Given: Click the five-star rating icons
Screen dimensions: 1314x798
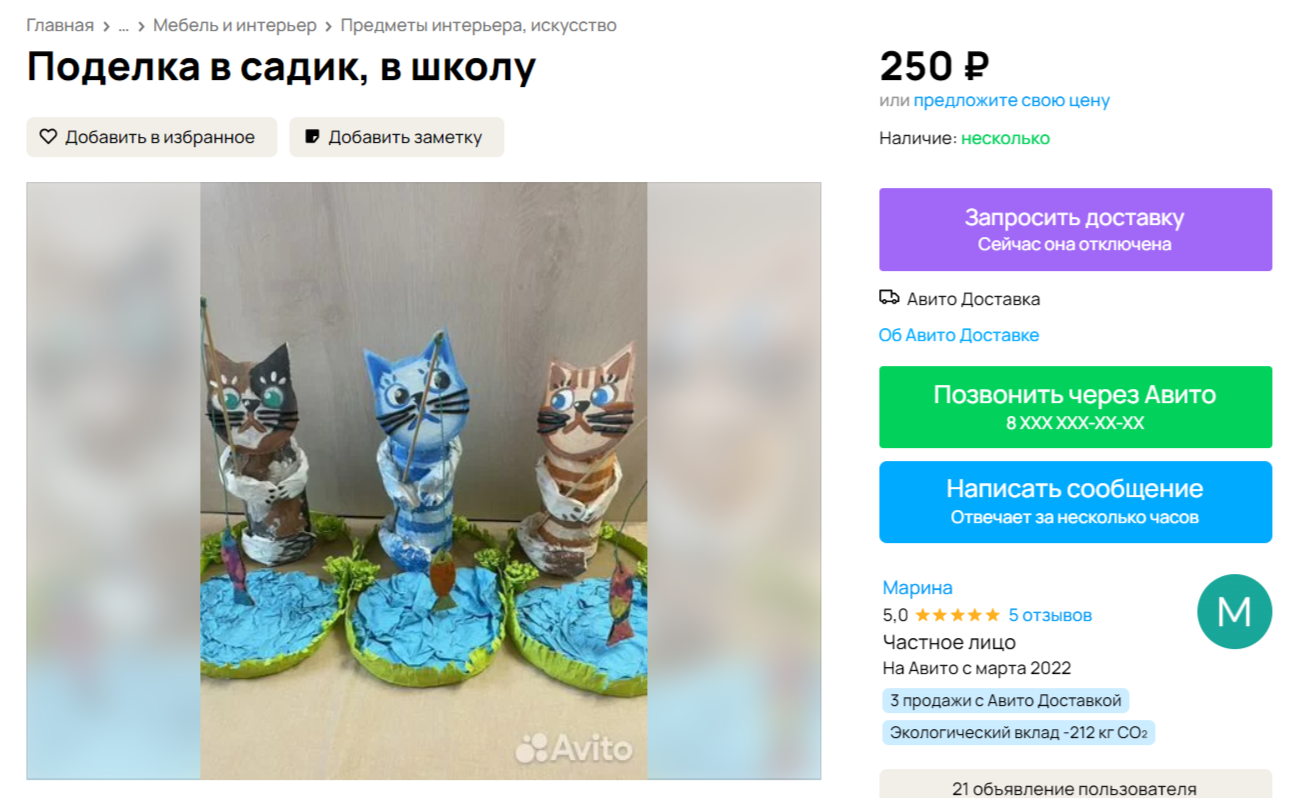Looking at the screenshot, I should (957, 615).
